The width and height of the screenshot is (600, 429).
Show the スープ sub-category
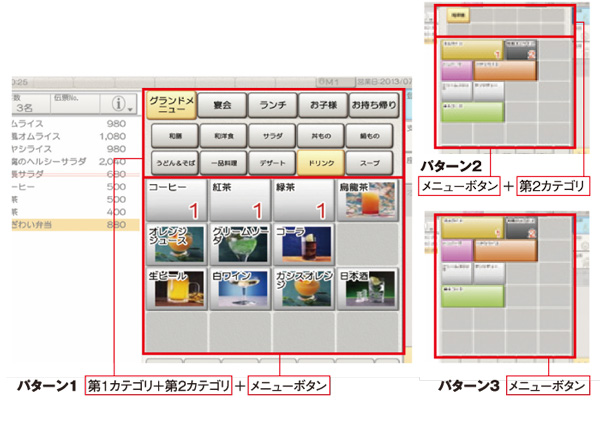tap(370, 163)
